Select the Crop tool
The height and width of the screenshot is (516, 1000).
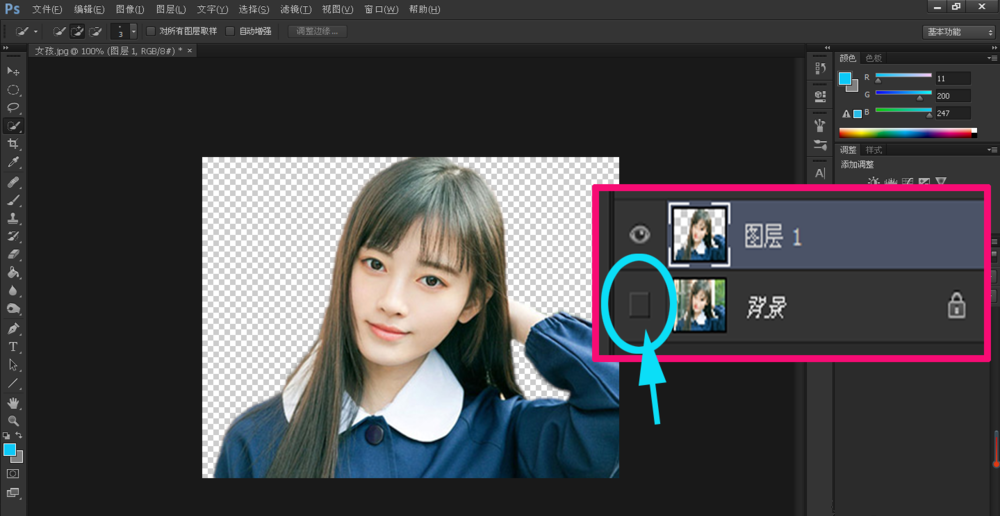coord(13,144)
